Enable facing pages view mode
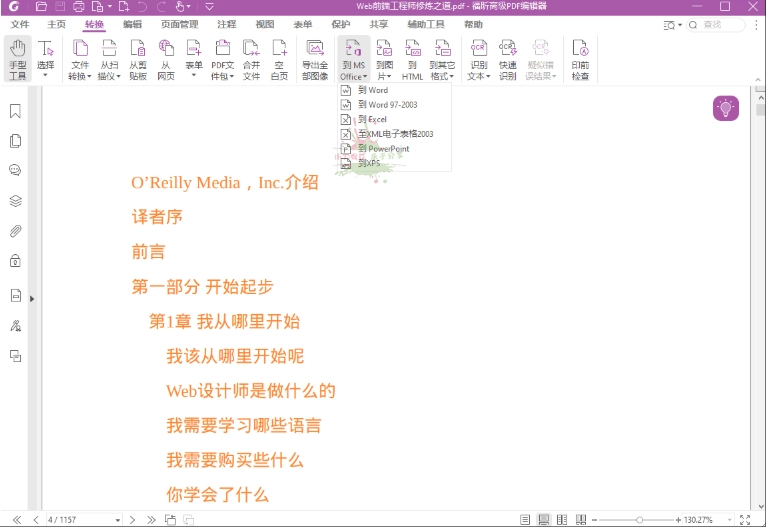 pos(562,520)
